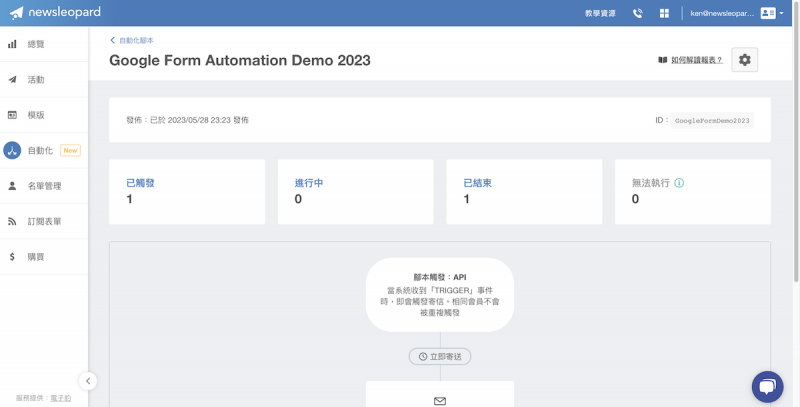Click the account card icon
This screenshot has height=407, width=800.
(x=768, y=13)
